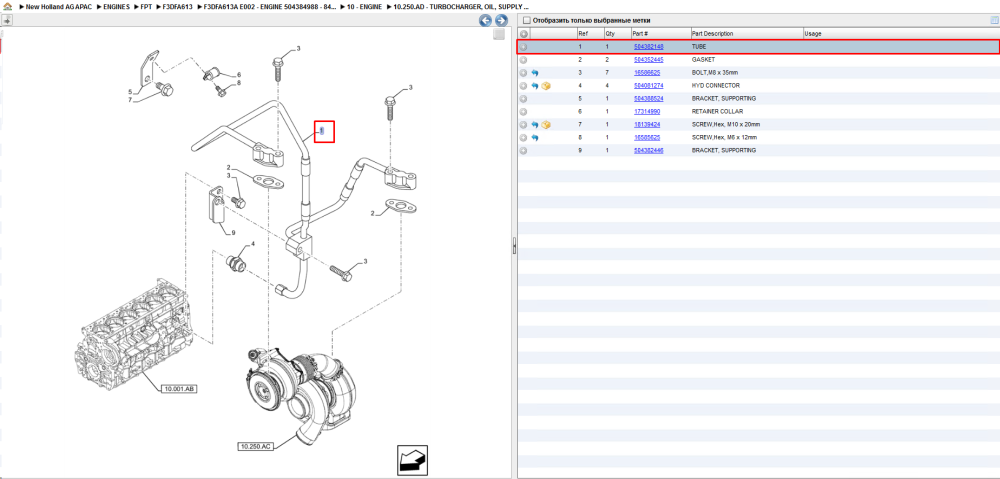This screenshot has width=1000, height=479.
Task: Click the circle icon in SCREW M6 row
Action: 524,137
